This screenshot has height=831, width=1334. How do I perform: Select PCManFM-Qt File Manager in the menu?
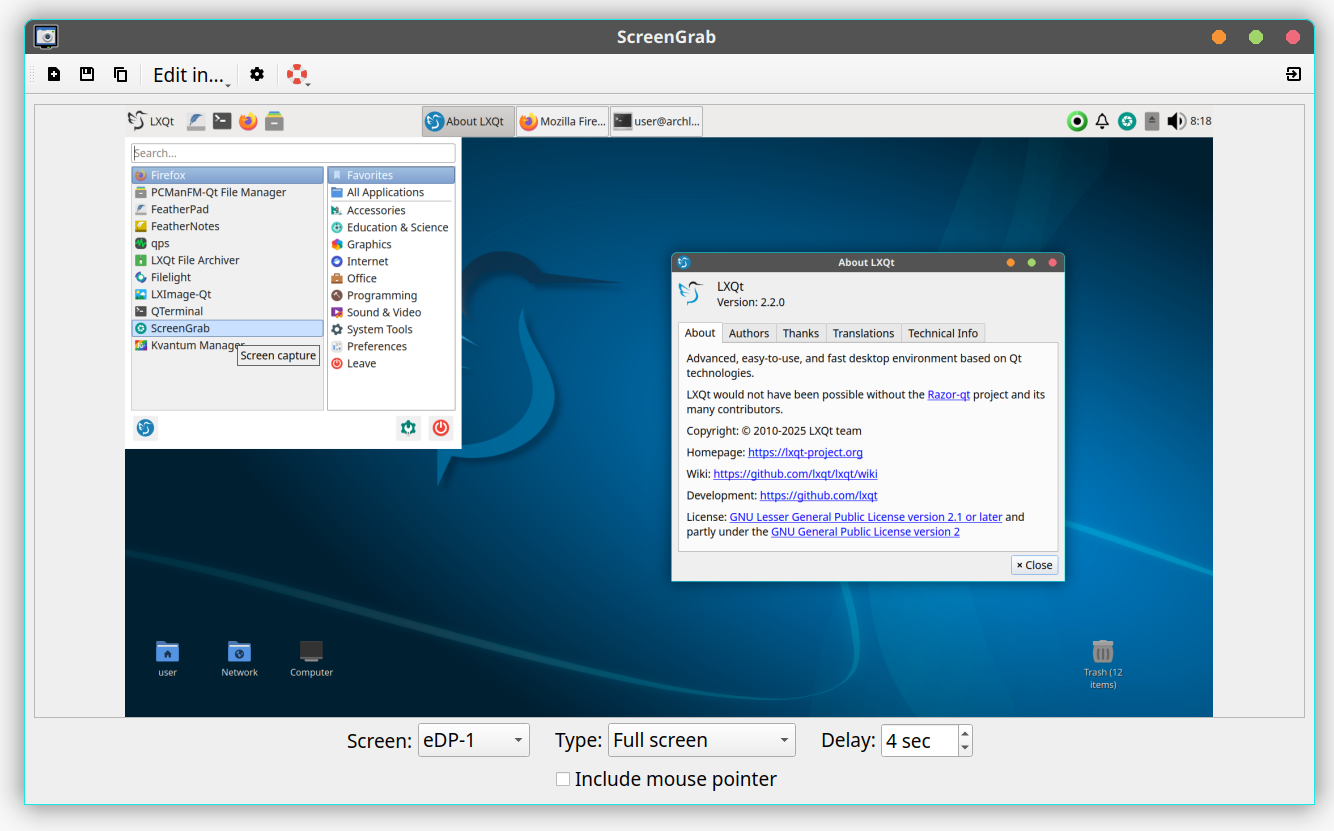click(x=227, y=192)
